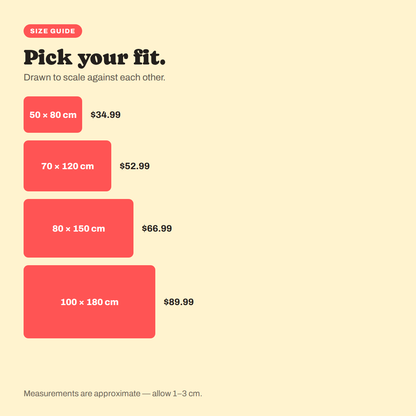Select the 100 × 180 cm size rectangle
The height and width of the screenshot is (416, 416).
89,302
